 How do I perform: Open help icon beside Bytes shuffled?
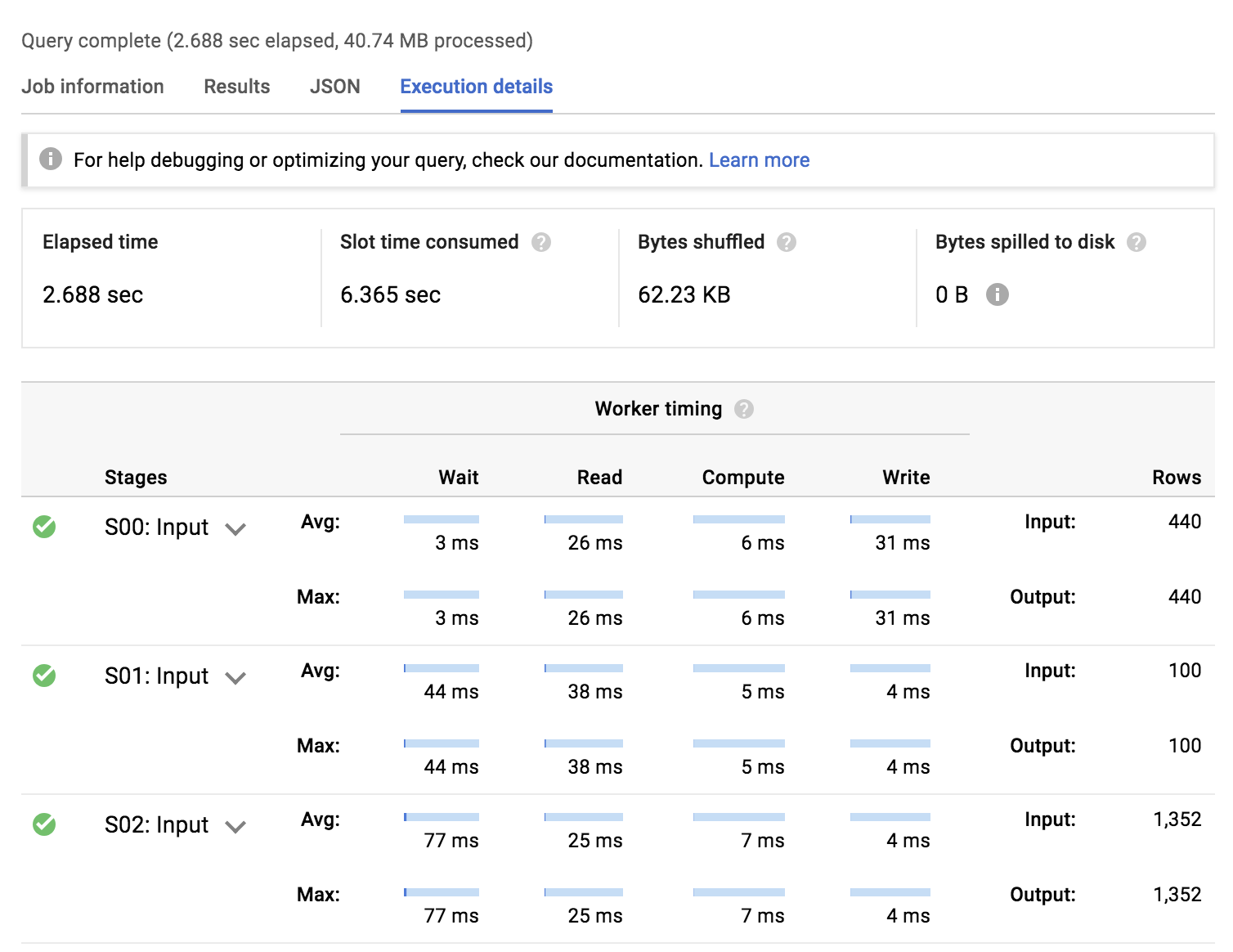pyautogui.click(x=787, y=242)
